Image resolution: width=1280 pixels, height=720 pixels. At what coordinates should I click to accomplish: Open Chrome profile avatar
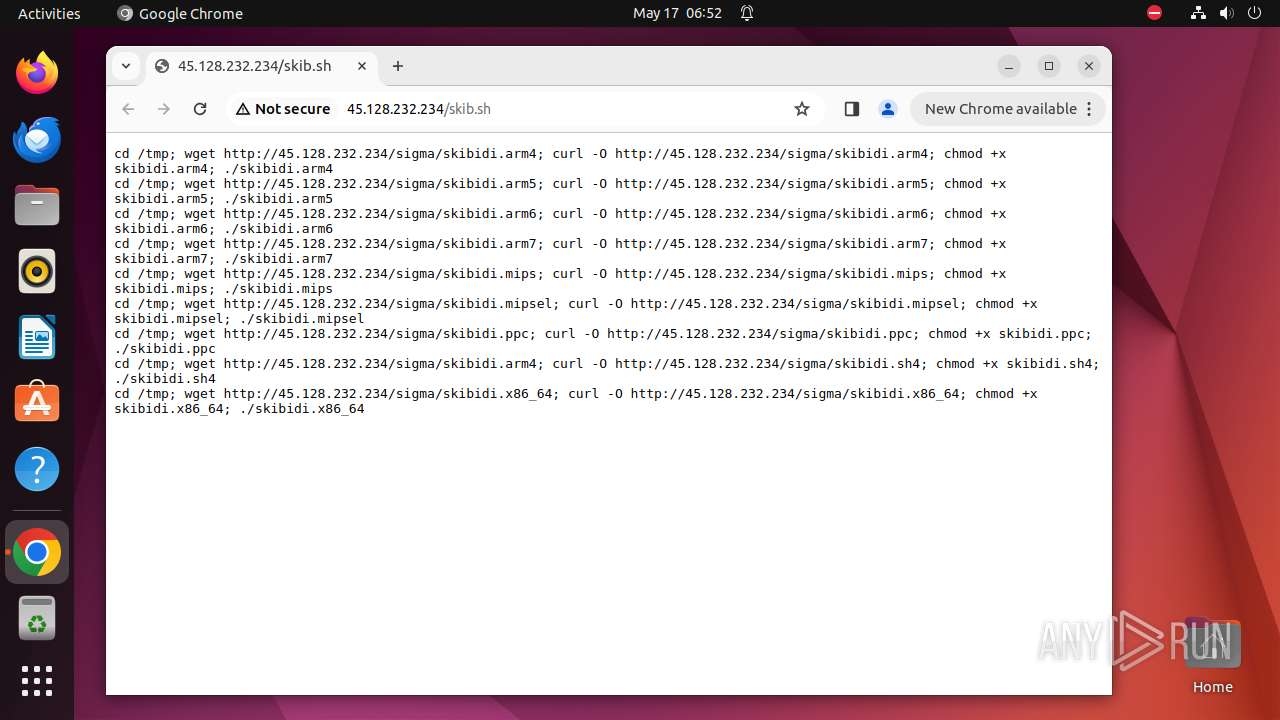click(x=887, y=109)
